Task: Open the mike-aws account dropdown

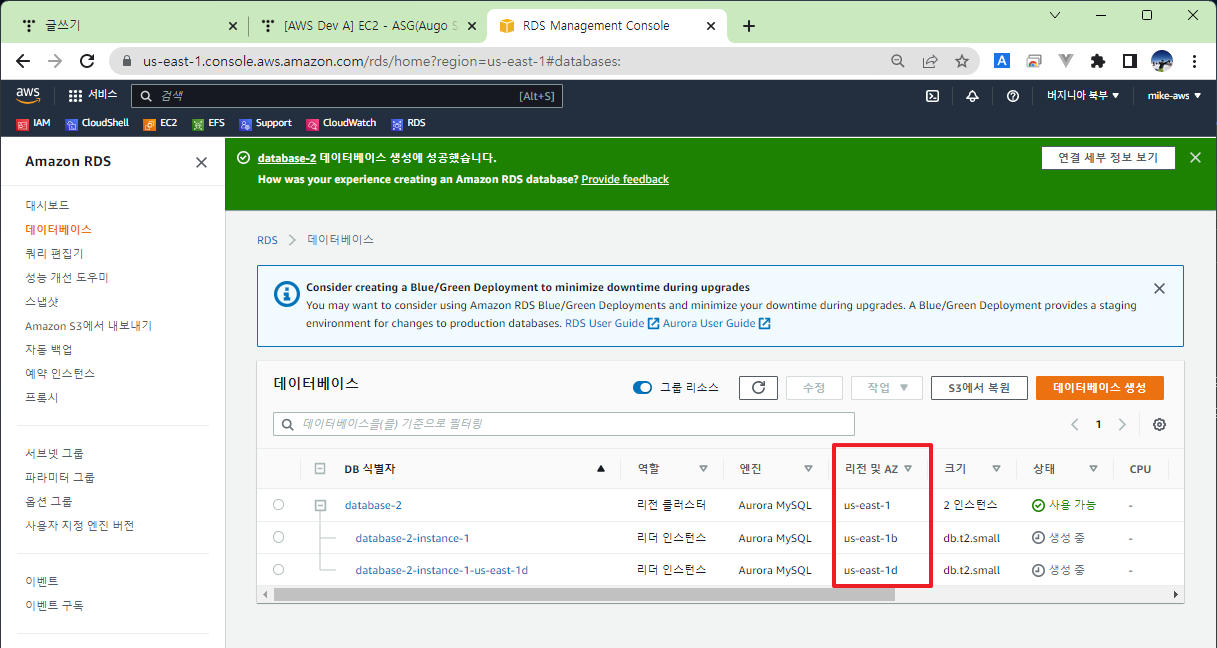Action: click(1174, 96)
